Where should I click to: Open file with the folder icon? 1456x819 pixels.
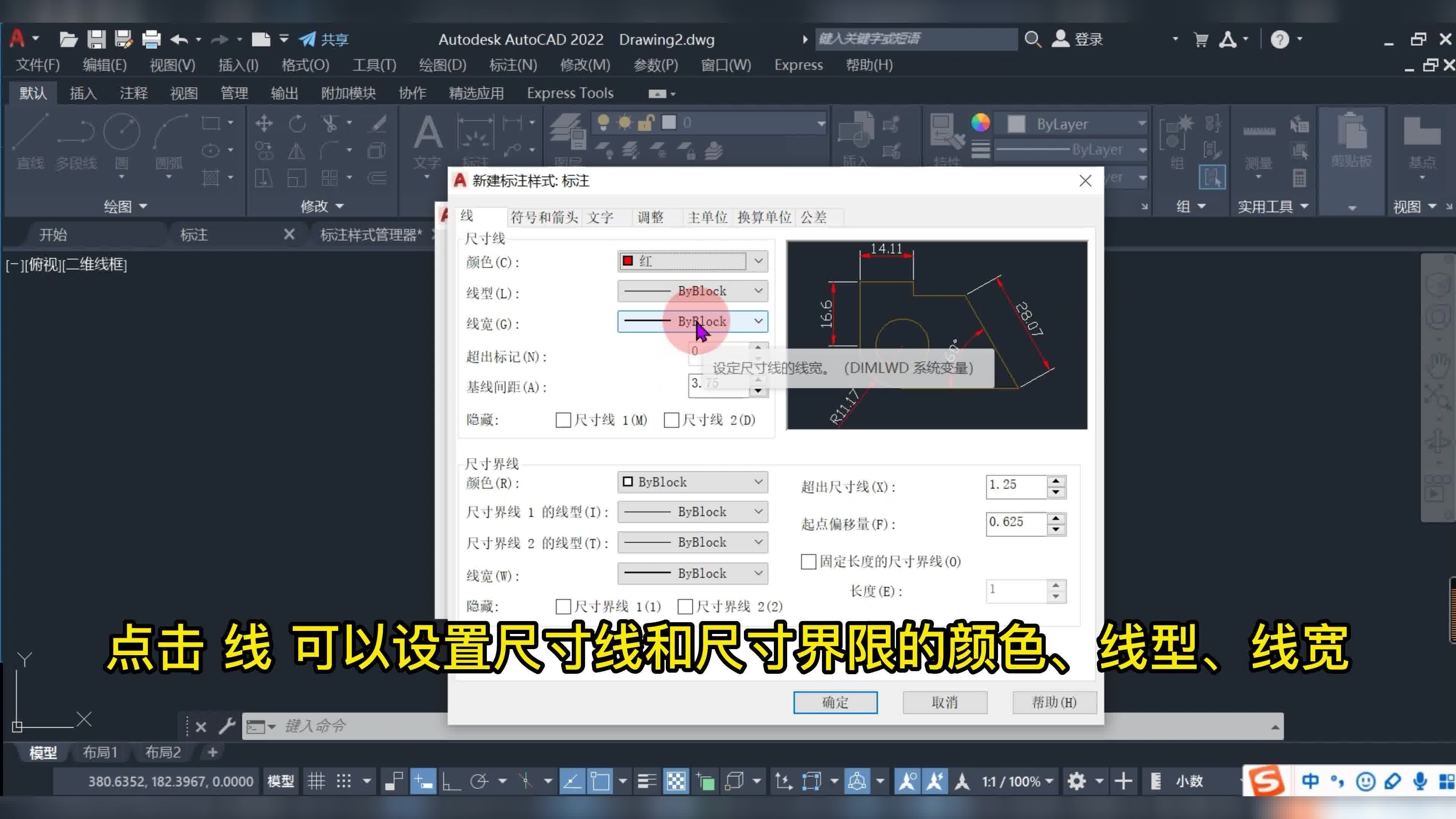pos(68,39)
